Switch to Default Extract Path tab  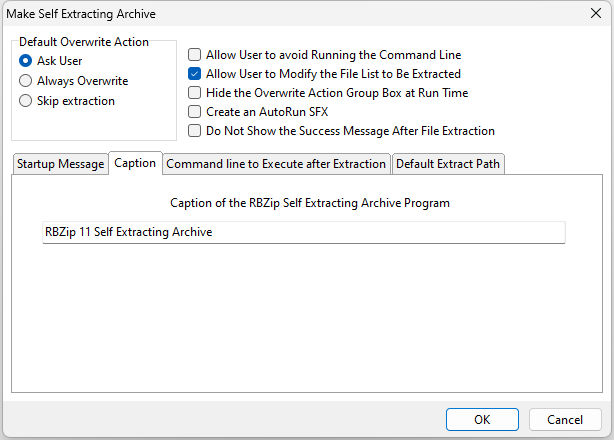(x=448, y=164)
